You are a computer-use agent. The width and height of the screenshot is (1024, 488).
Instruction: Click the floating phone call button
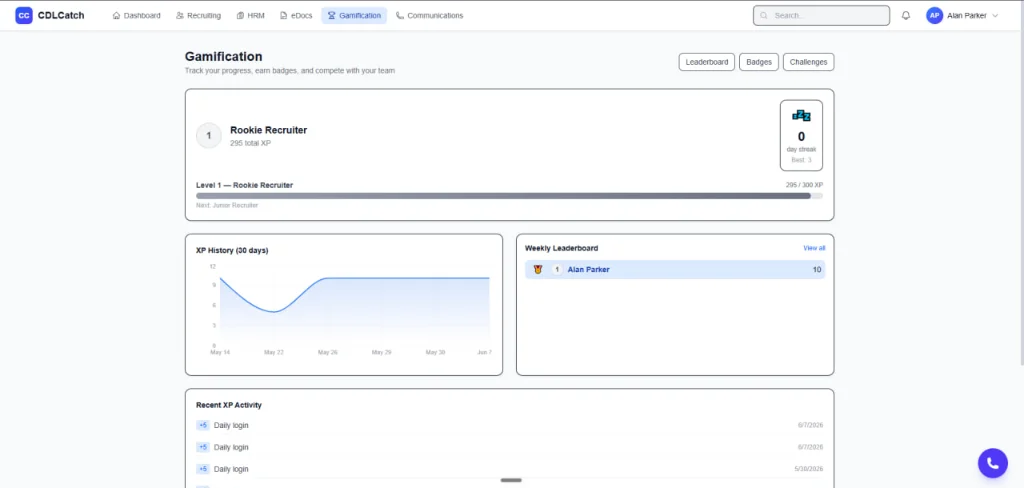(x=993, y=463)
